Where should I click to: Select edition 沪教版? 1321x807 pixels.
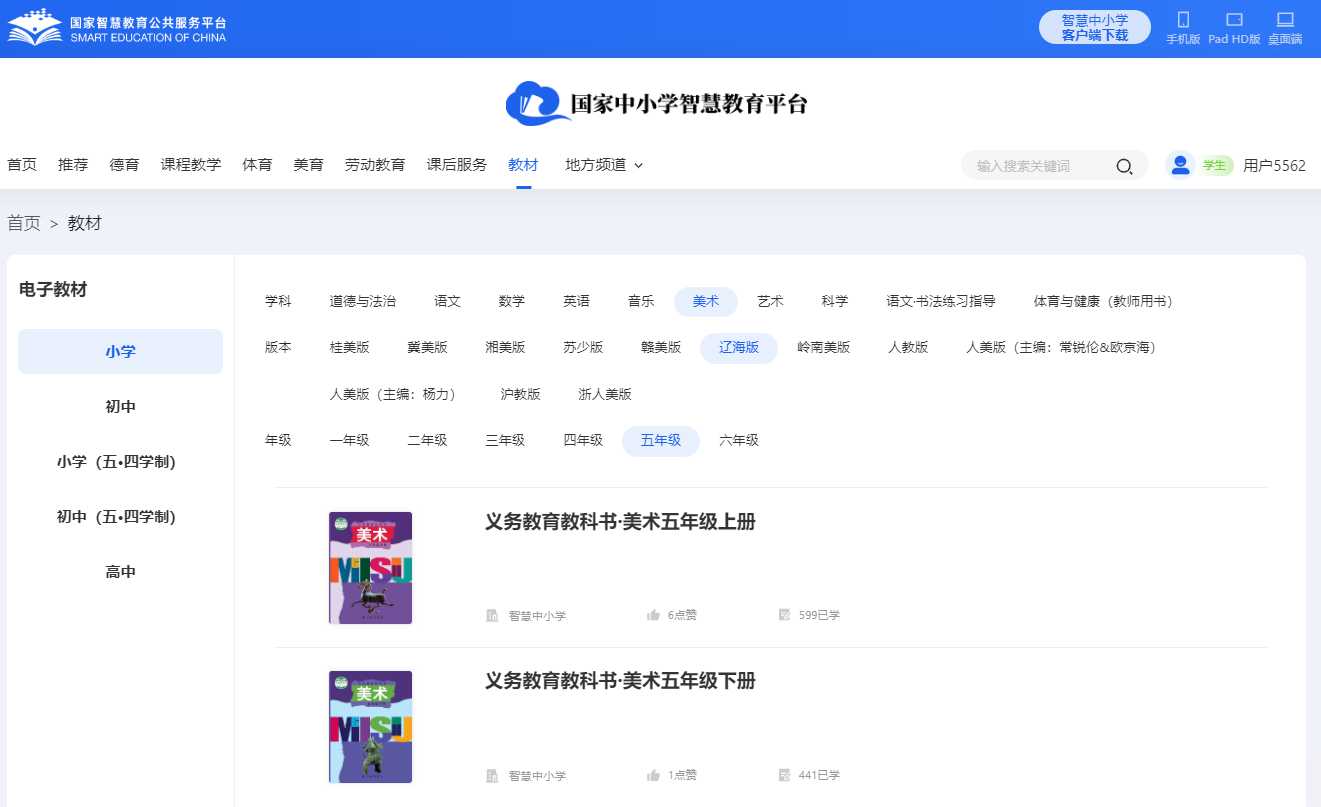(x=520, y=394)
